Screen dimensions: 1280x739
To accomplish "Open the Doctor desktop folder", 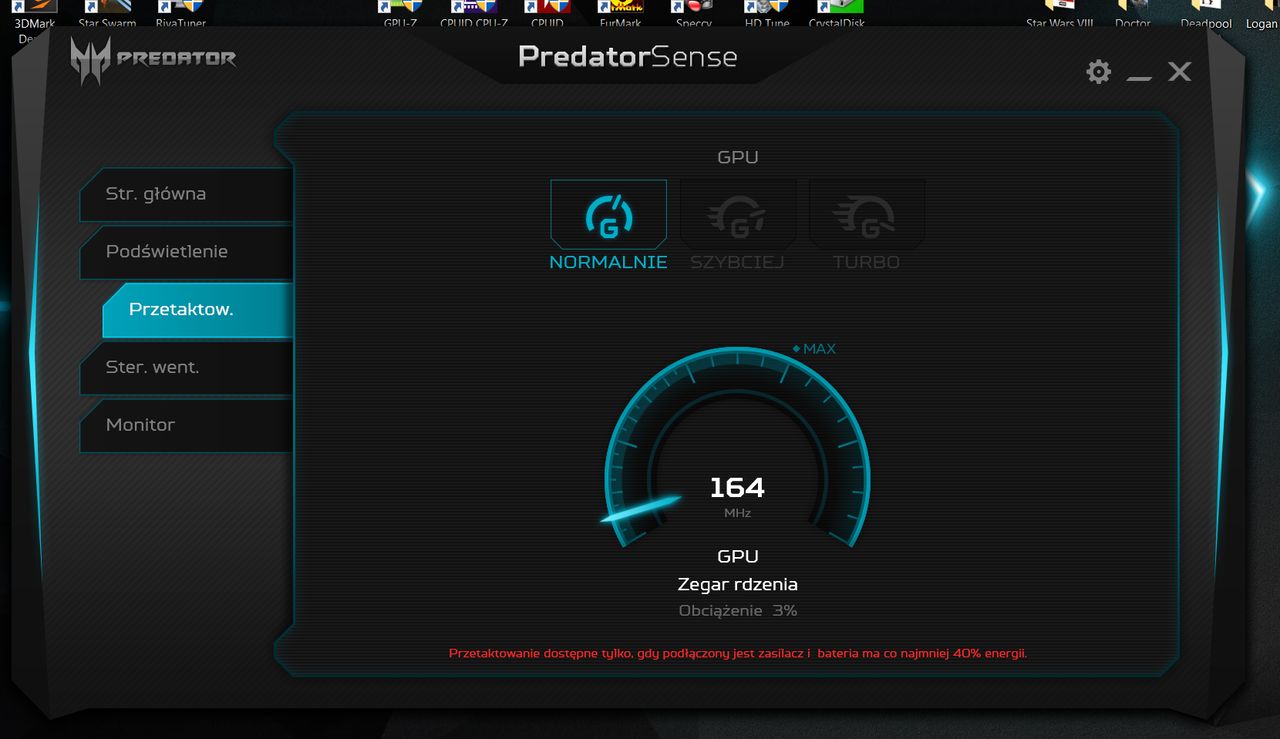I will pyautogui.click(x=1133, y=14).
